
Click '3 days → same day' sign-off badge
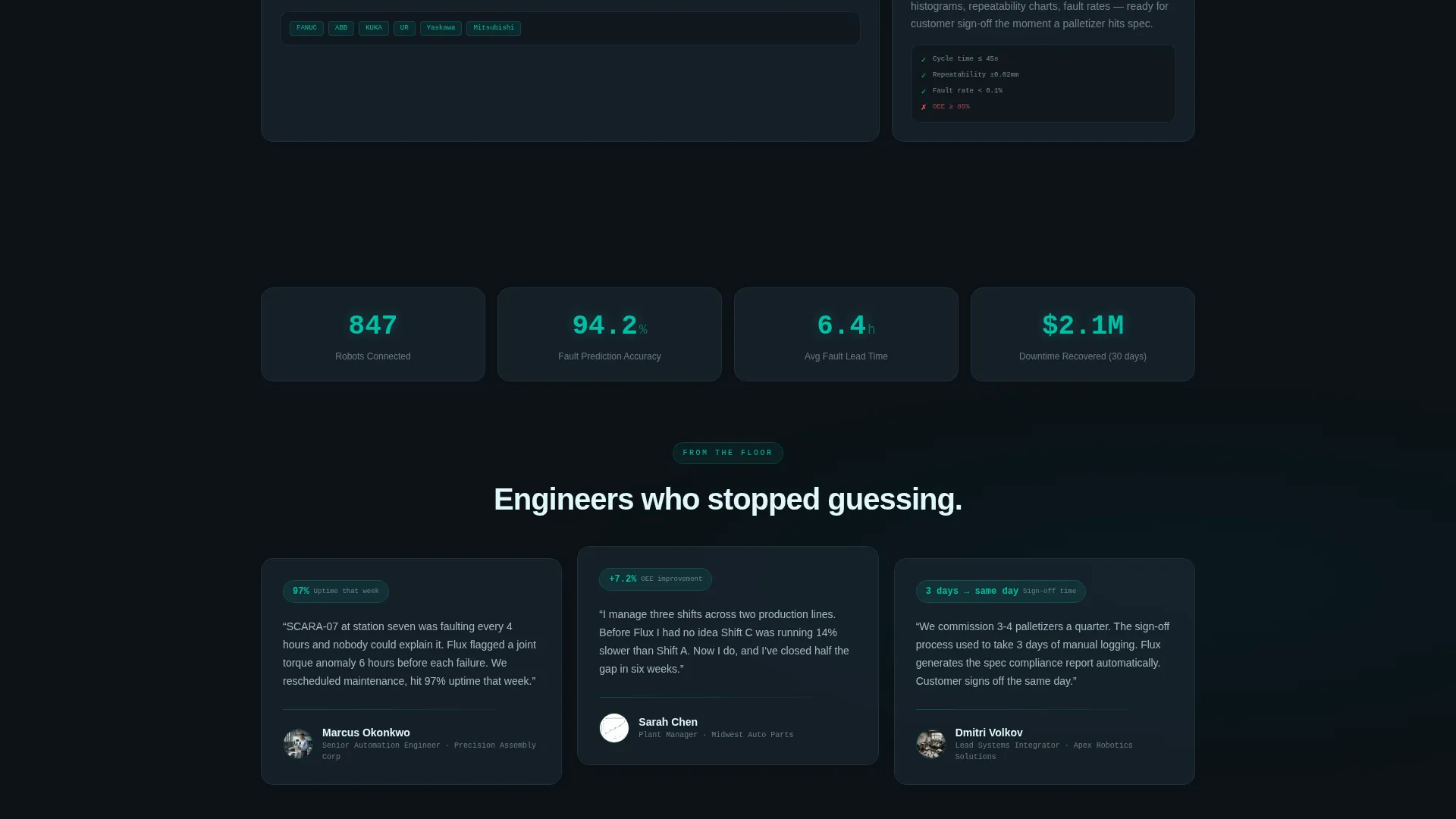(1000, 591)
